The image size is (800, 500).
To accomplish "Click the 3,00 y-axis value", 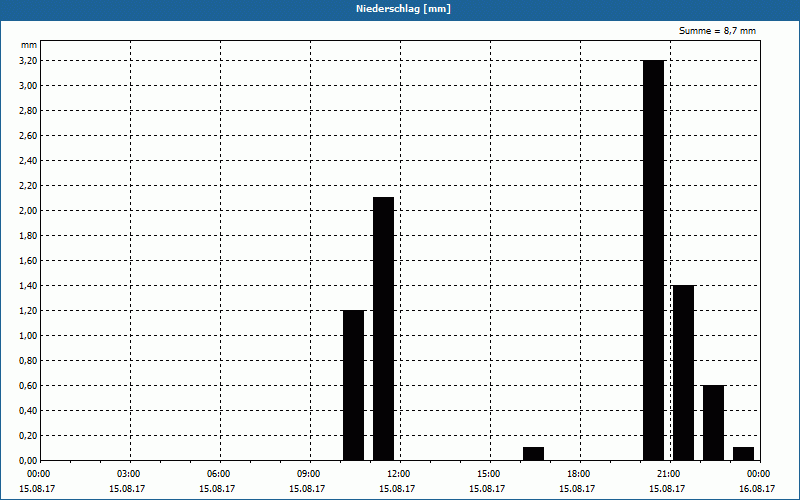I will coord(28,86).
